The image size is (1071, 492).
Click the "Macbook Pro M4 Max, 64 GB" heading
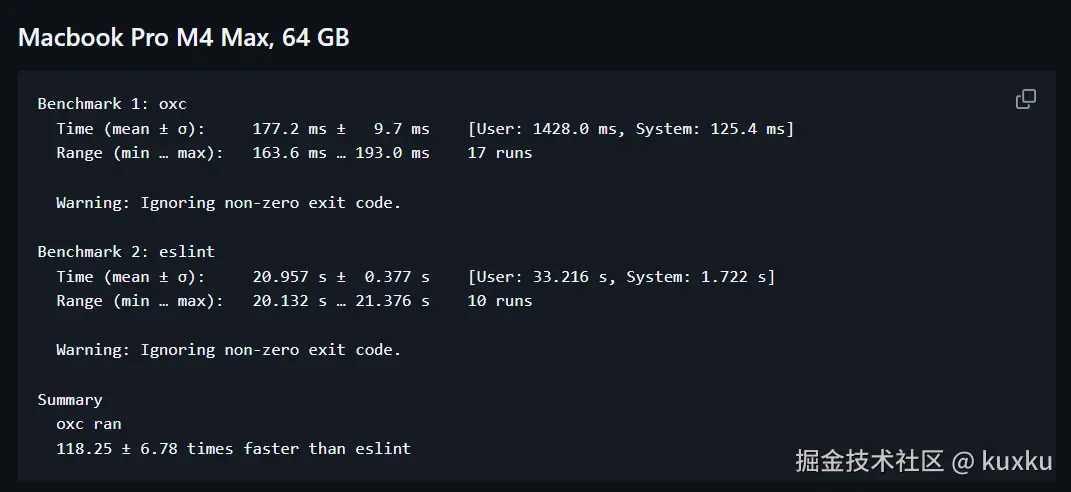pos(183,38)
